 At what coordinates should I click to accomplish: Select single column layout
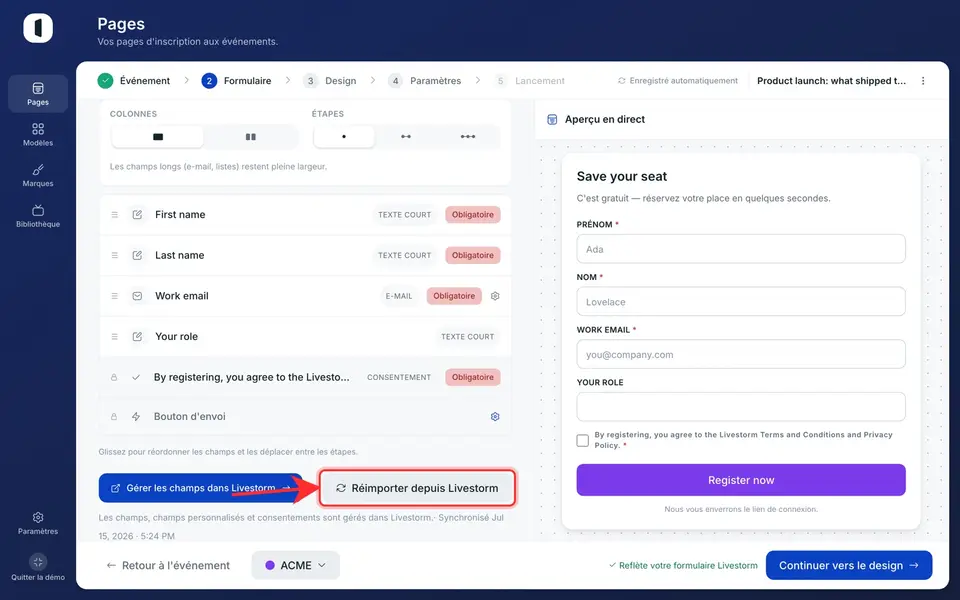click(158, 137)
